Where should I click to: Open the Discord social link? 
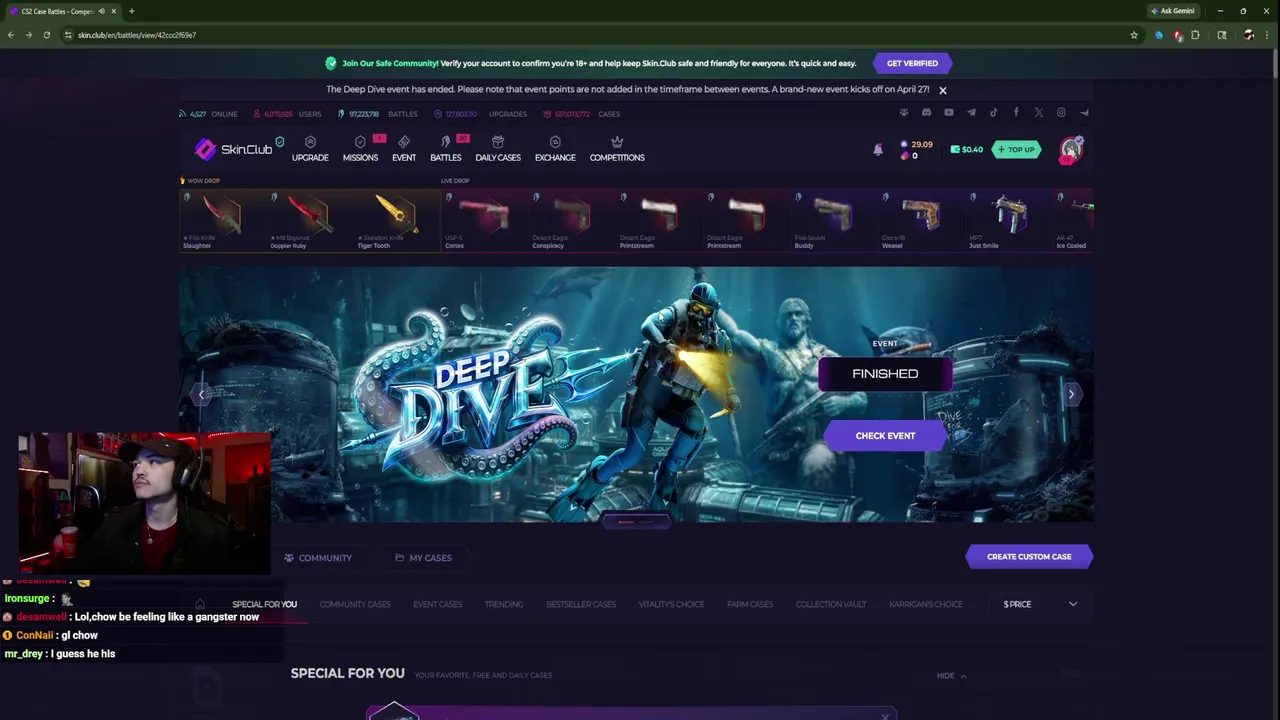coord(926,113)
